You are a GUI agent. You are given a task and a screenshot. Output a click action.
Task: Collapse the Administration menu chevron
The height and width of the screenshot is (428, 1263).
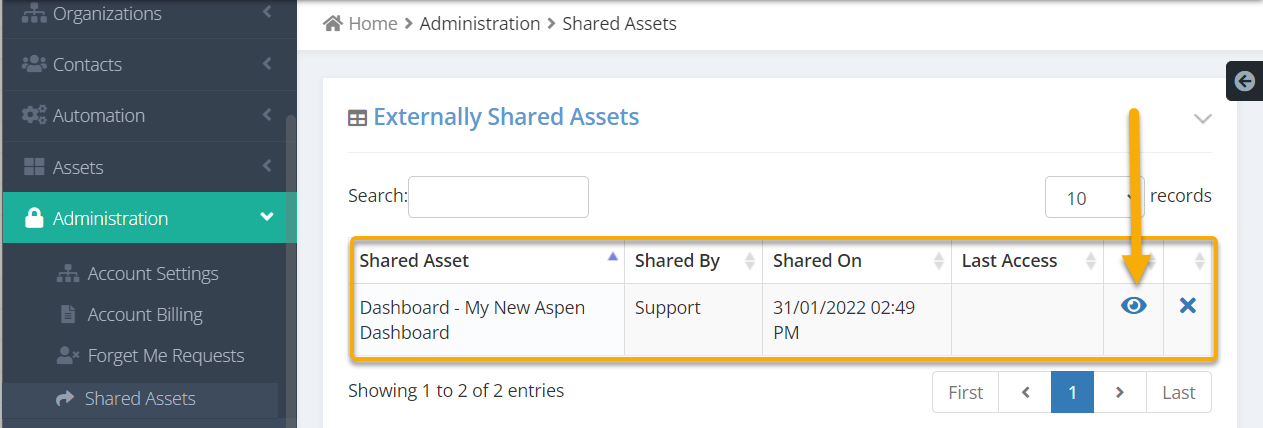[x=266, y=217]
